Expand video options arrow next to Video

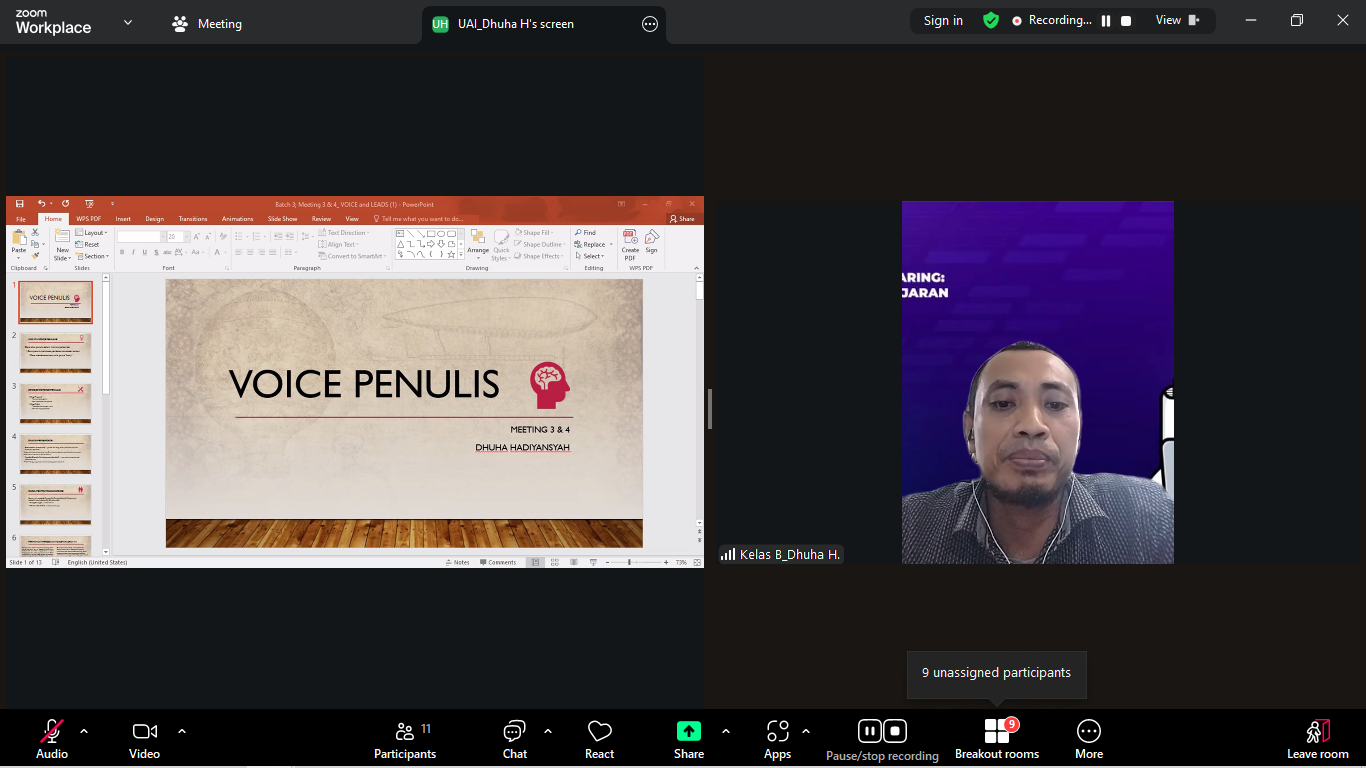(182, 731)
